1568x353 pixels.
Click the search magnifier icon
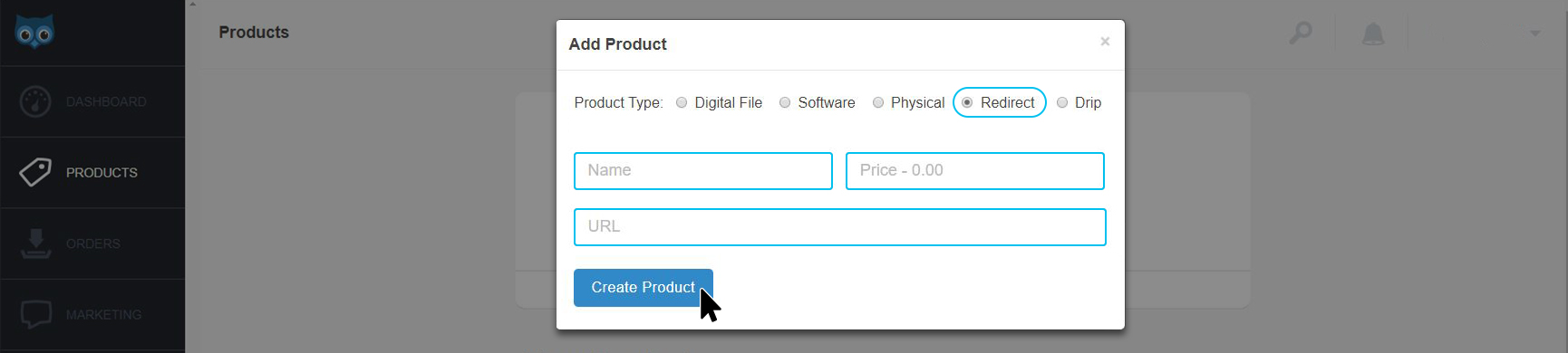(x=1301, y=33)
